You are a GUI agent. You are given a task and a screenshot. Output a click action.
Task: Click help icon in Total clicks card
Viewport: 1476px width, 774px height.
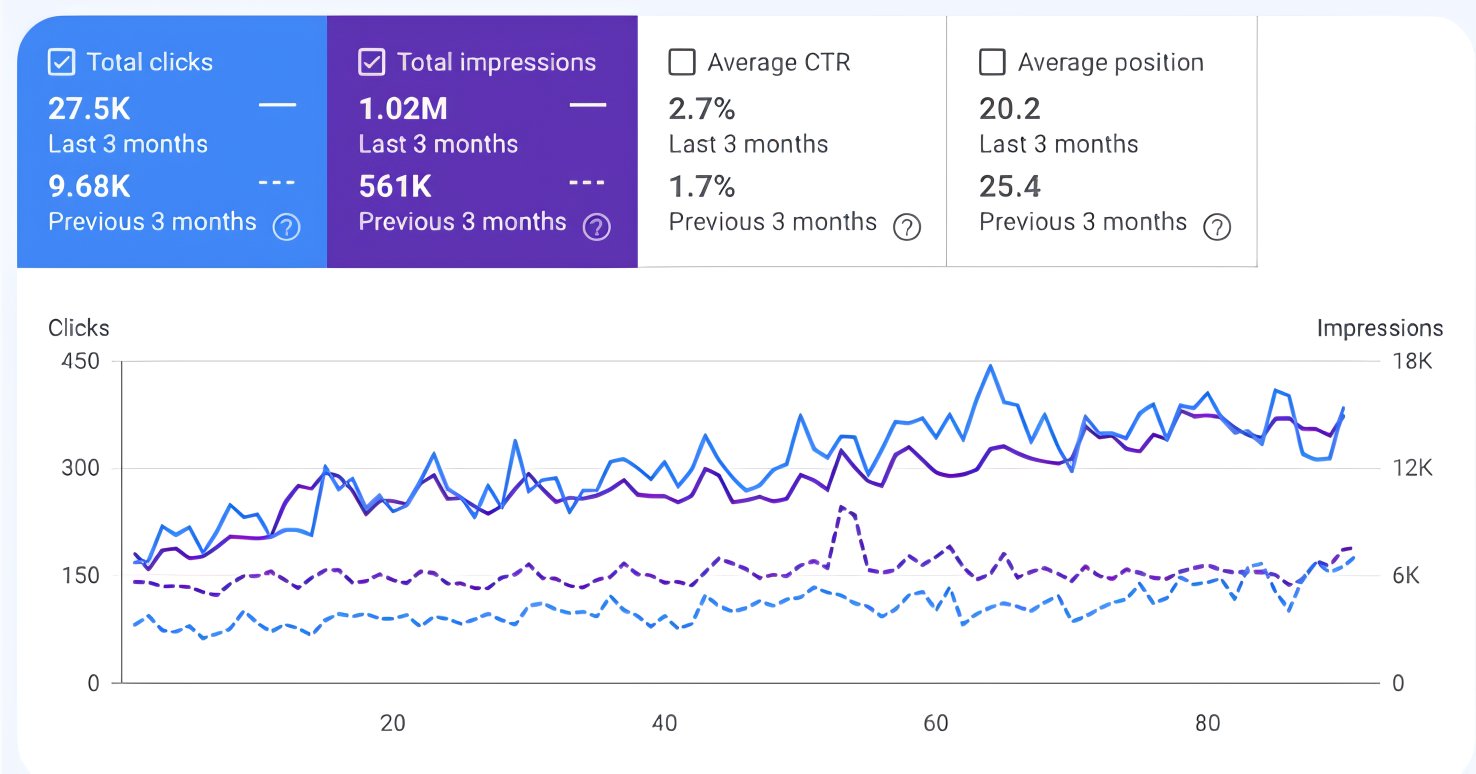coord(286,227)
